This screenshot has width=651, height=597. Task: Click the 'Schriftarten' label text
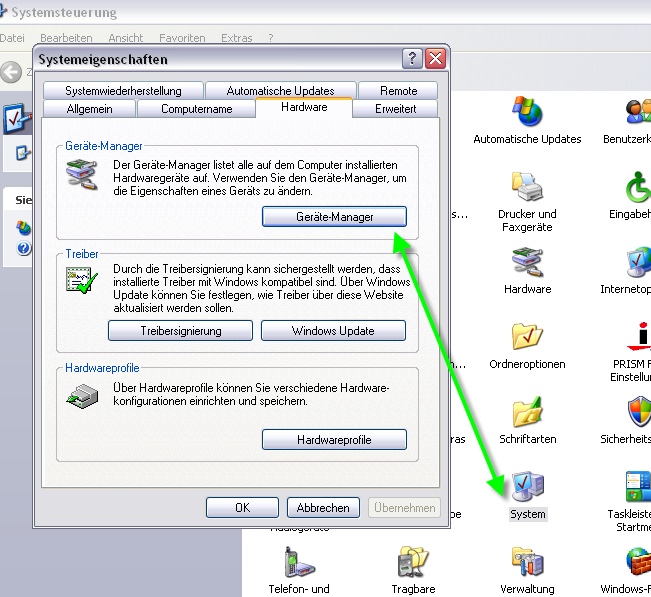[528, 439]
